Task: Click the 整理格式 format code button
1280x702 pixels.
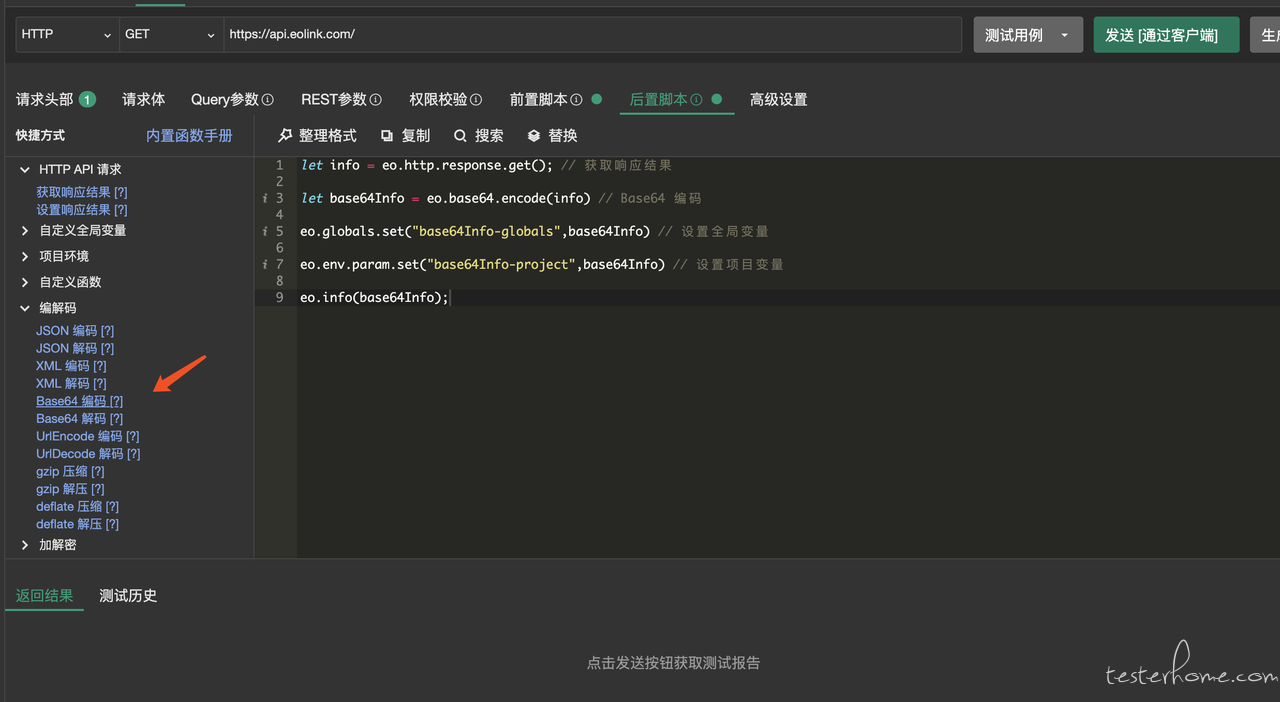Action: (x=317, y=135)
